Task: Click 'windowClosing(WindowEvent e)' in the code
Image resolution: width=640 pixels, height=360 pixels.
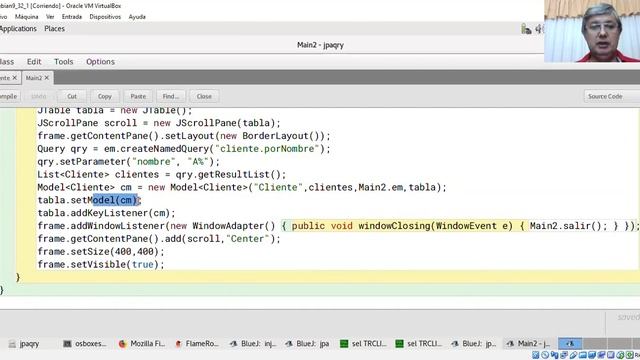Action: (x=435, y=226)
